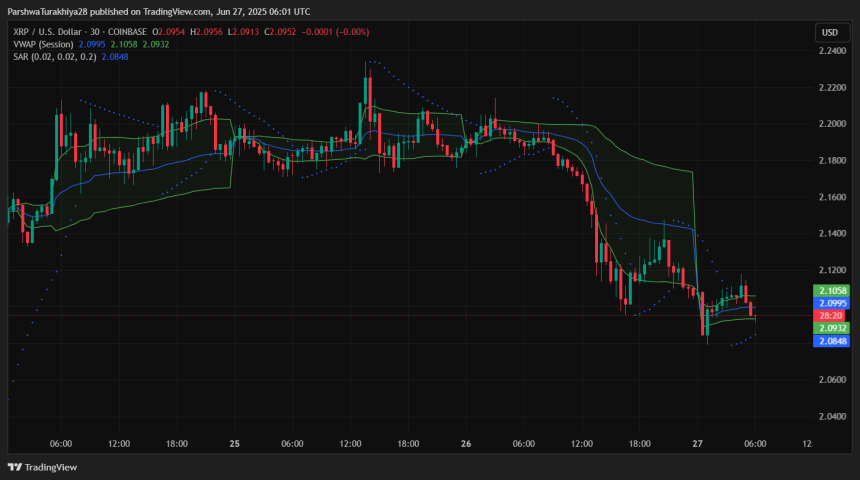Click the 2.0400 price axis level
Image resolution: width=860 pixels, height=480 pixels.
coord(832,416)
